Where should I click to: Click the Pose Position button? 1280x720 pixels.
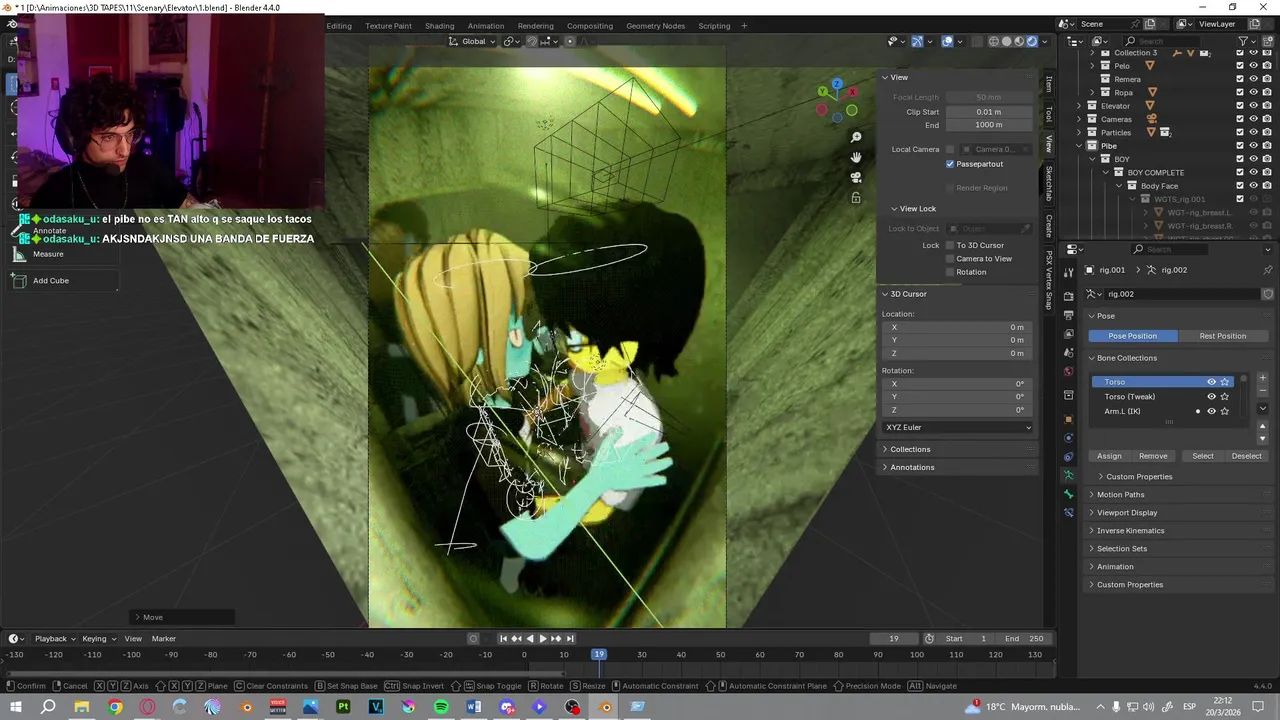pyautogui.click(x=1132, y=336)
